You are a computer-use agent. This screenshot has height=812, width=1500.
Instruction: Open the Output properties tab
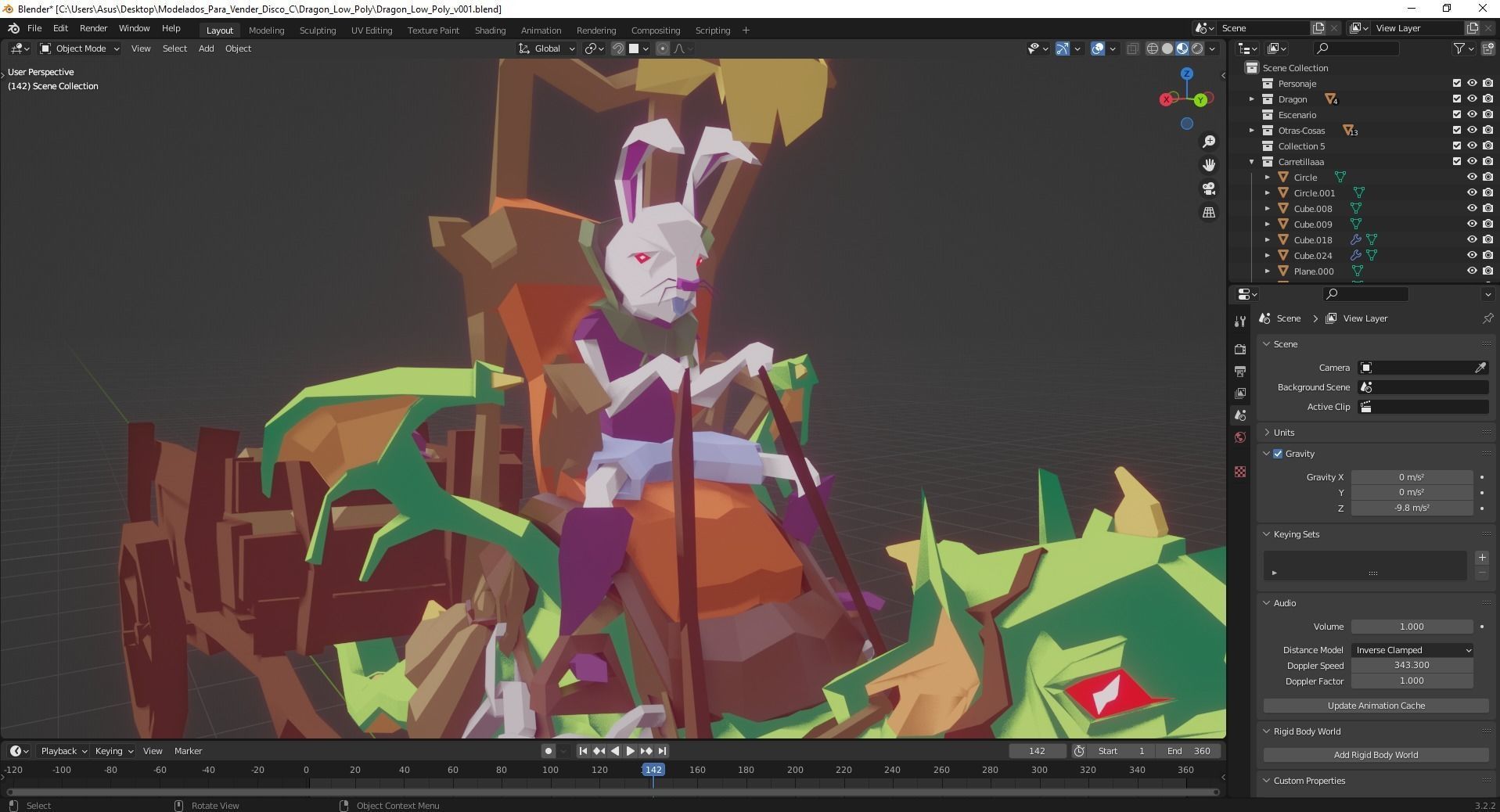tap(1240, 371)
